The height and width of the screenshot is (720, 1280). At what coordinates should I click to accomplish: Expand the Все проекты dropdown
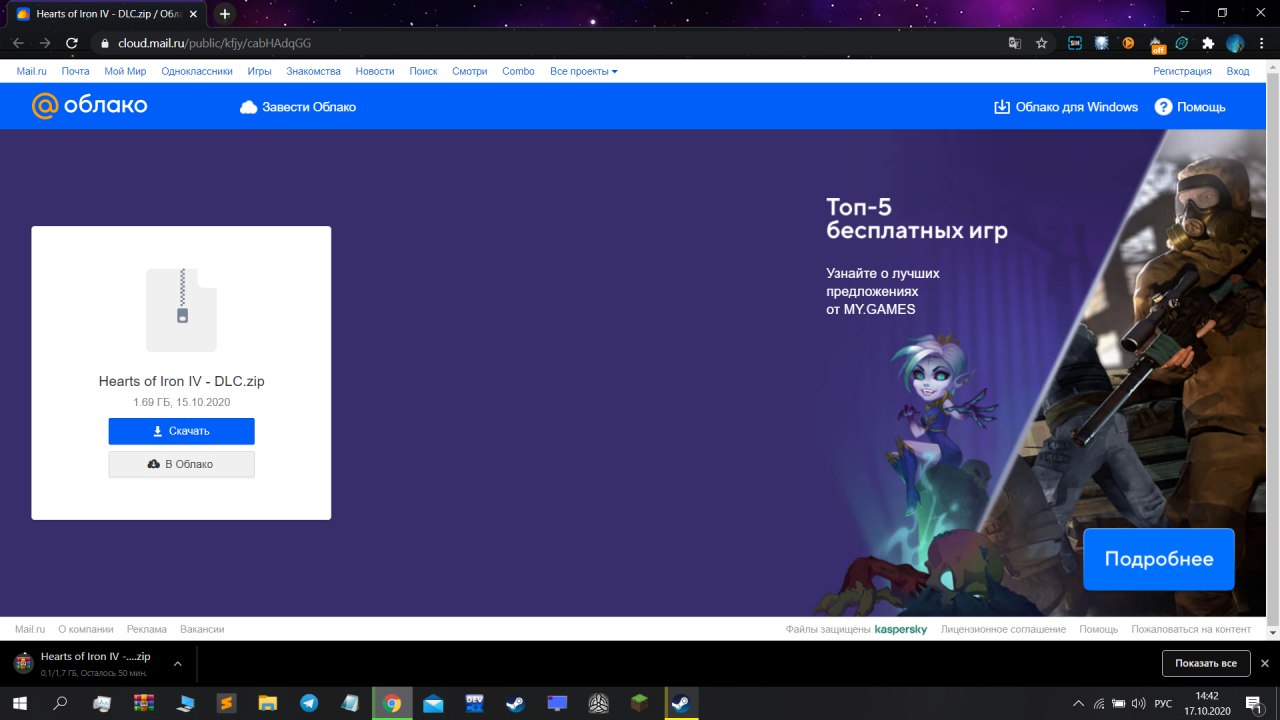pyautogui.click(x=584, y=71)
